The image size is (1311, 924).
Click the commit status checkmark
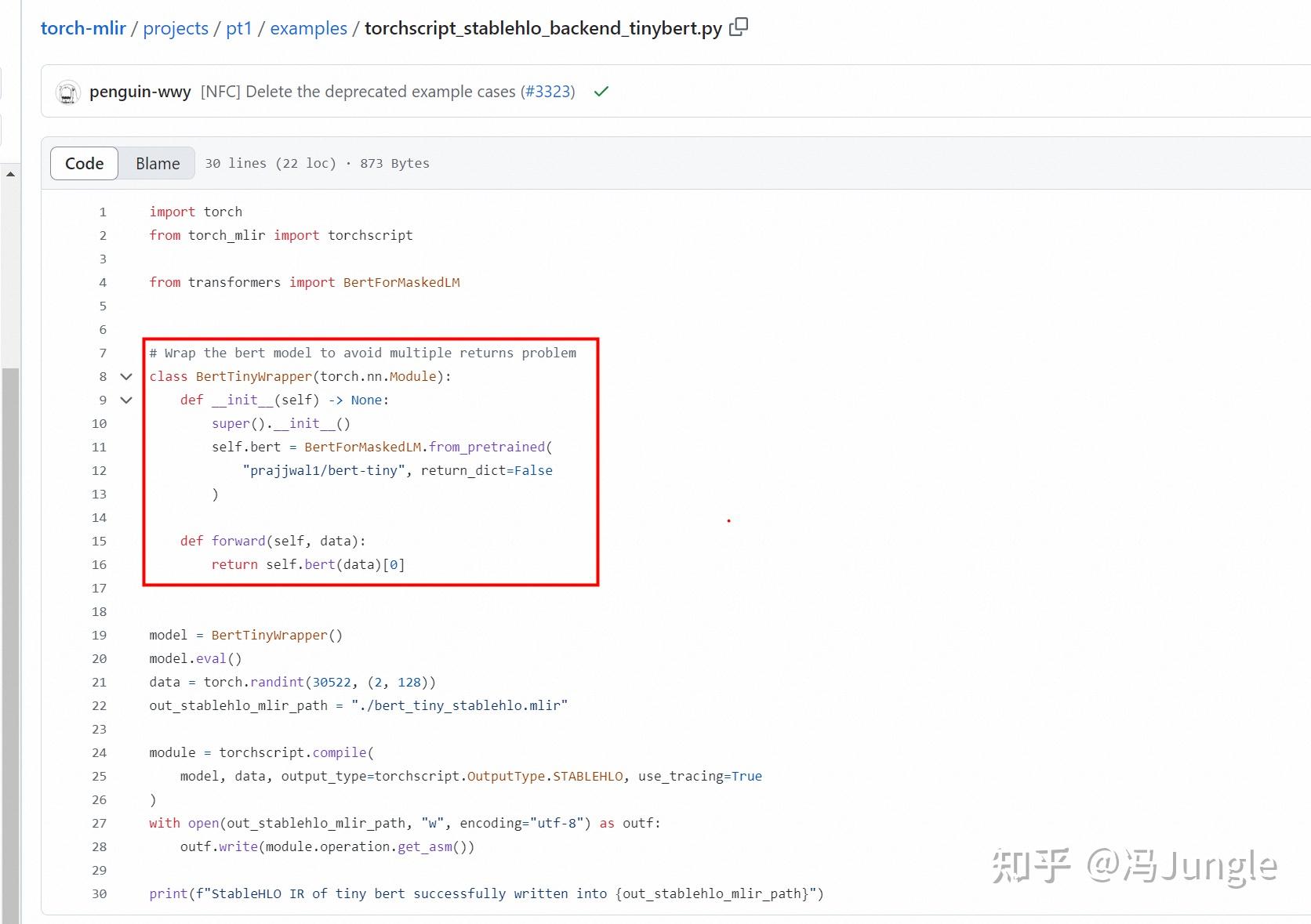(x=601, y=92)
